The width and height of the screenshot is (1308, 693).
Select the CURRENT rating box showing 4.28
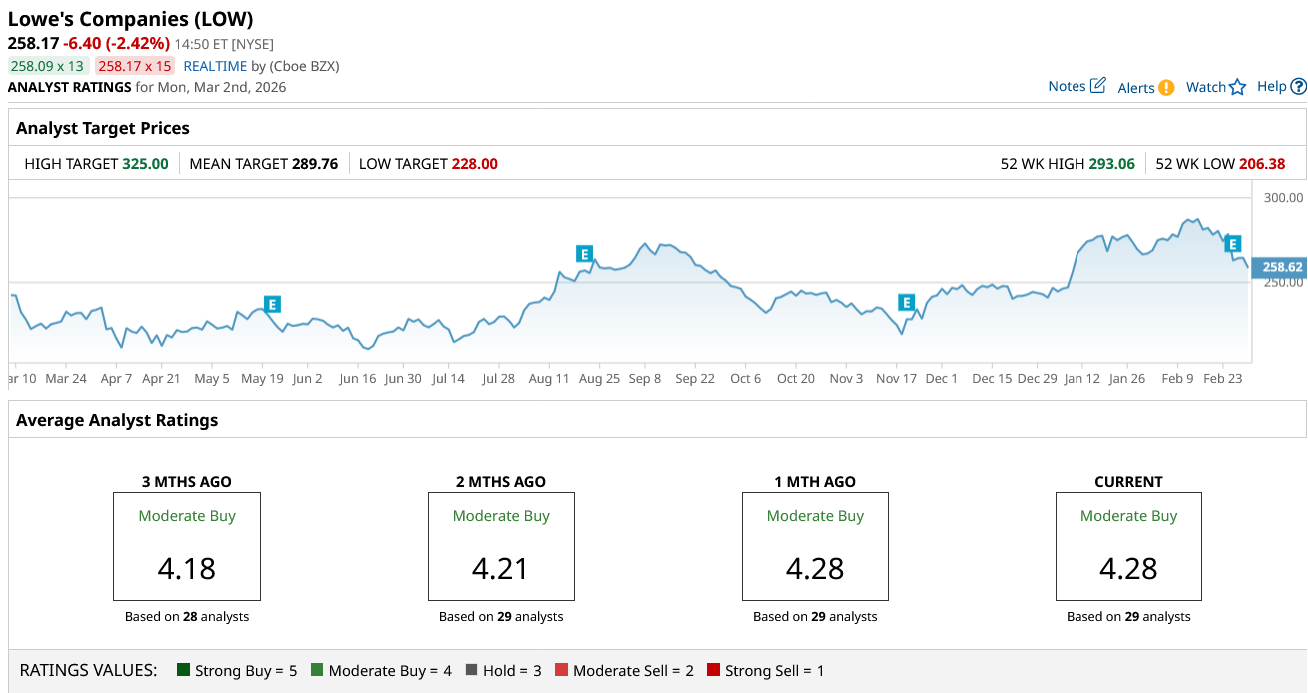(x=1128, y=546)
